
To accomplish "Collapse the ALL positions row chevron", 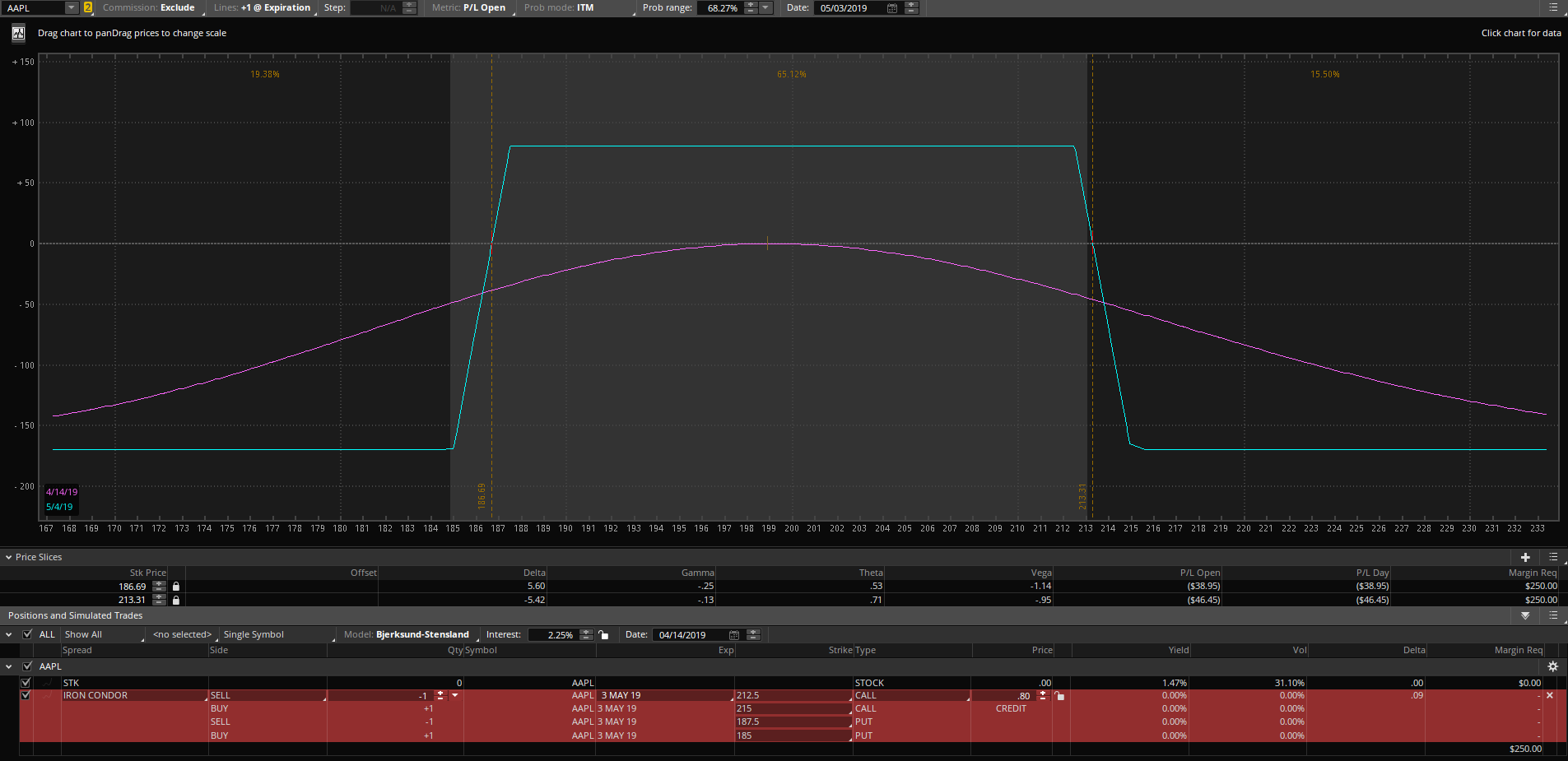I will coord(8,634).
